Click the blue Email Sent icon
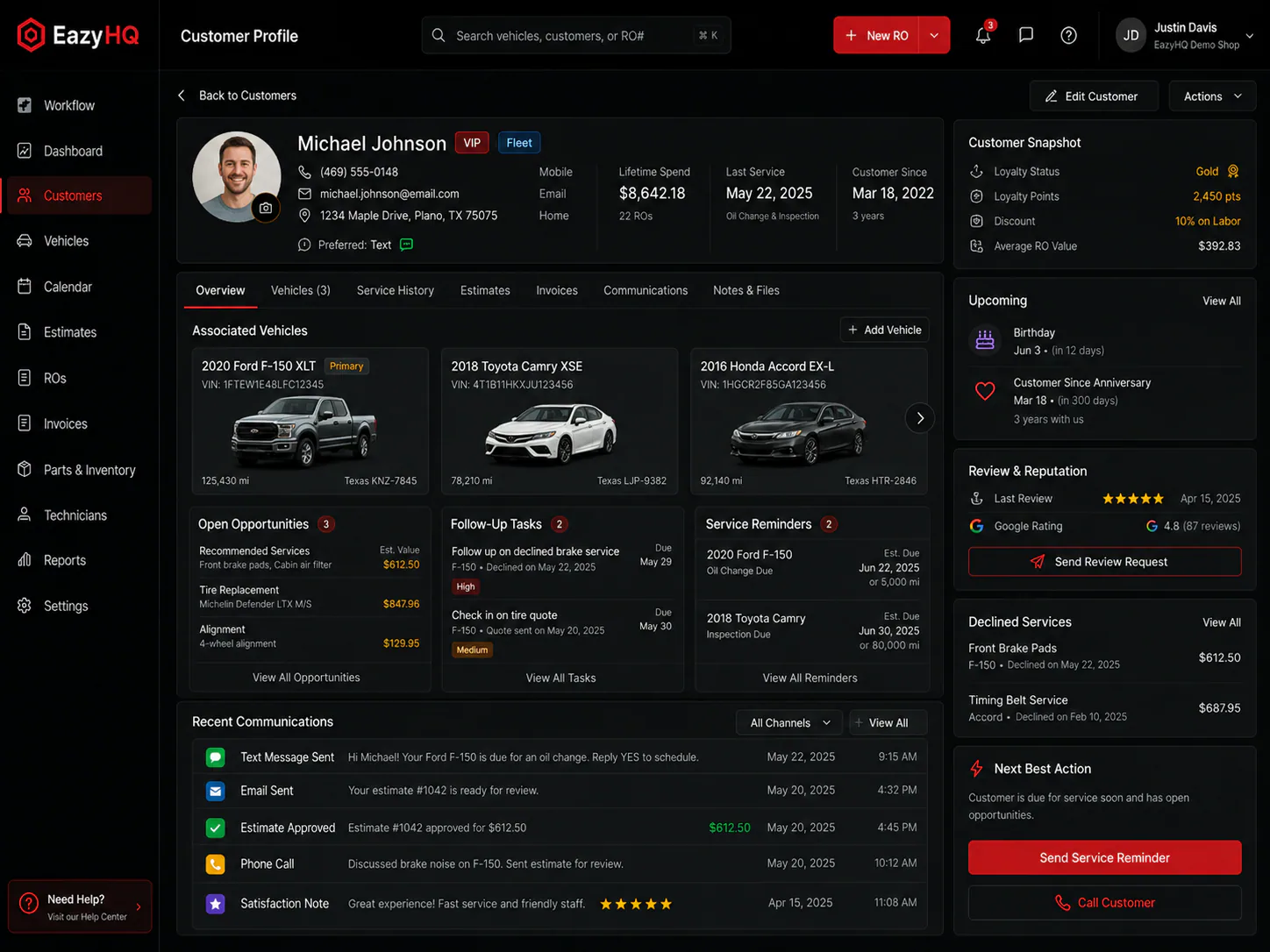Image resolution: width=1270 pixels, height=952 pixels. [x=215, y=791]
